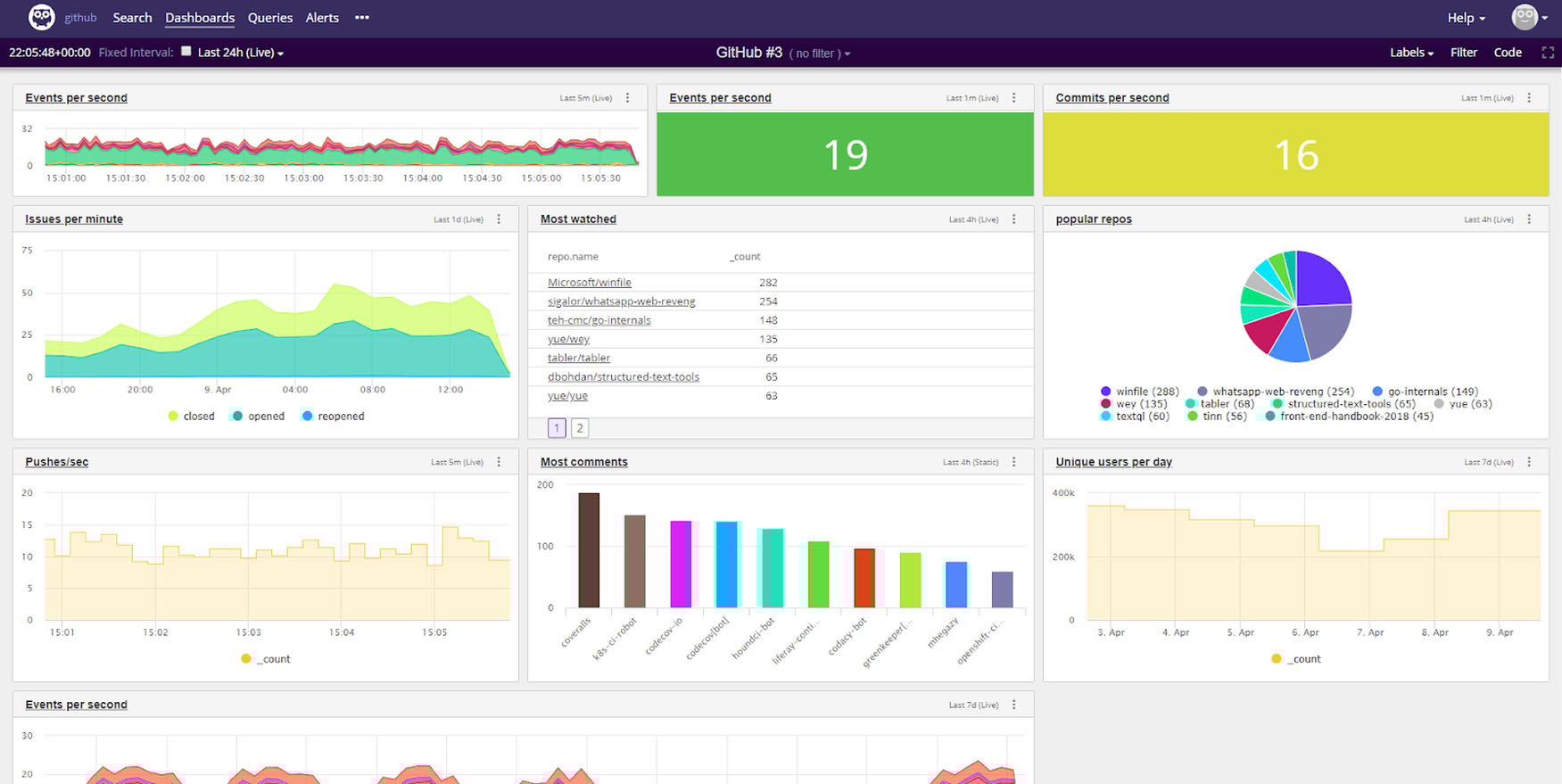Click the Most watched panel title
Image resolution: width=1562 pixels, height=784 pixels.
[x=578, y=219]
